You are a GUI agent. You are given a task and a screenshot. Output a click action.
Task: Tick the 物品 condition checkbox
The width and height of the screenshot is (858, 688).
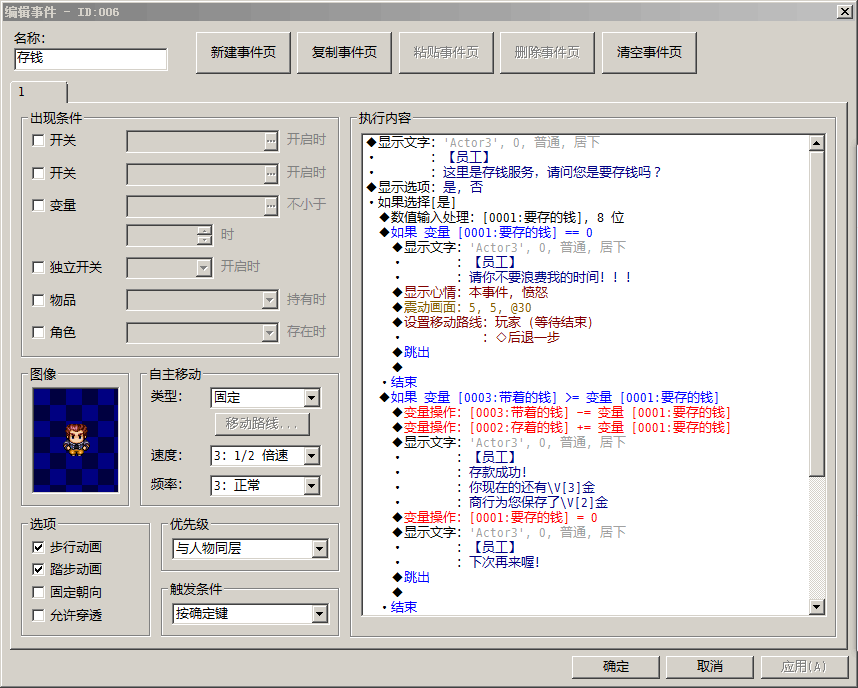pyautogui.click(x=38, y=300)
